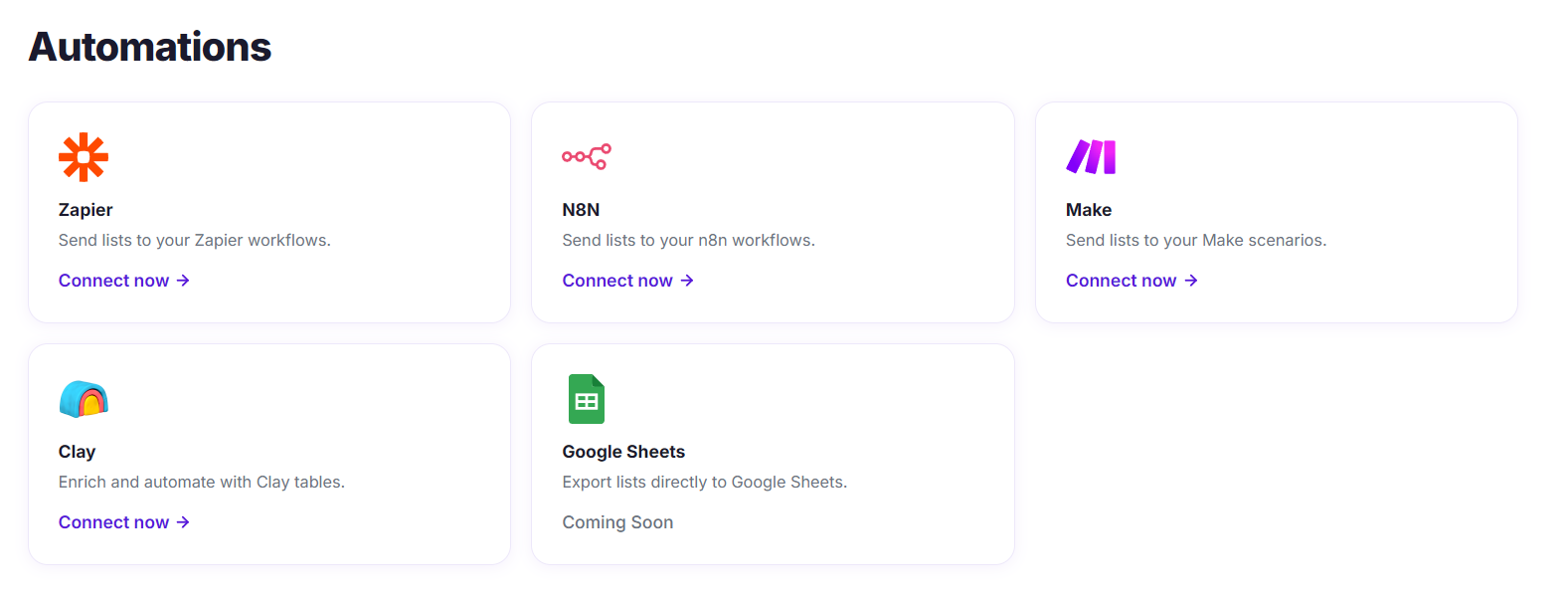Click the Coming Soon label
This screenshot has height=598, width=1568.
[x=617, y=522]
